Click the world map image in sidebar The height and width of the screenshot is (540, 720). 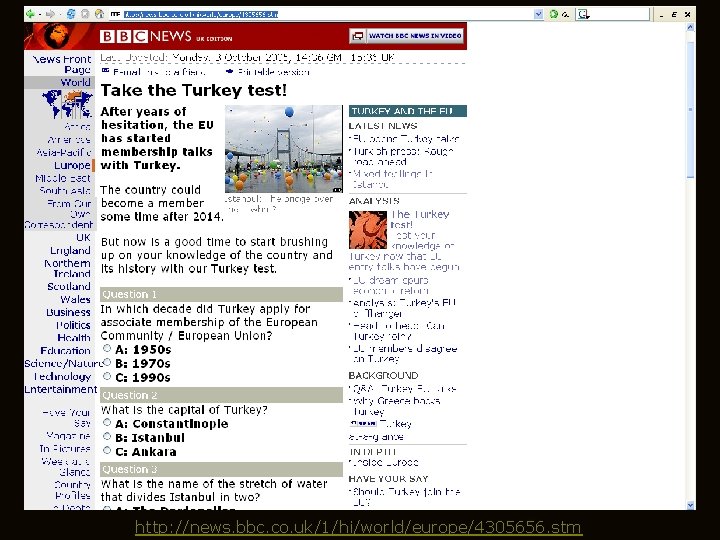click(67, 104)
